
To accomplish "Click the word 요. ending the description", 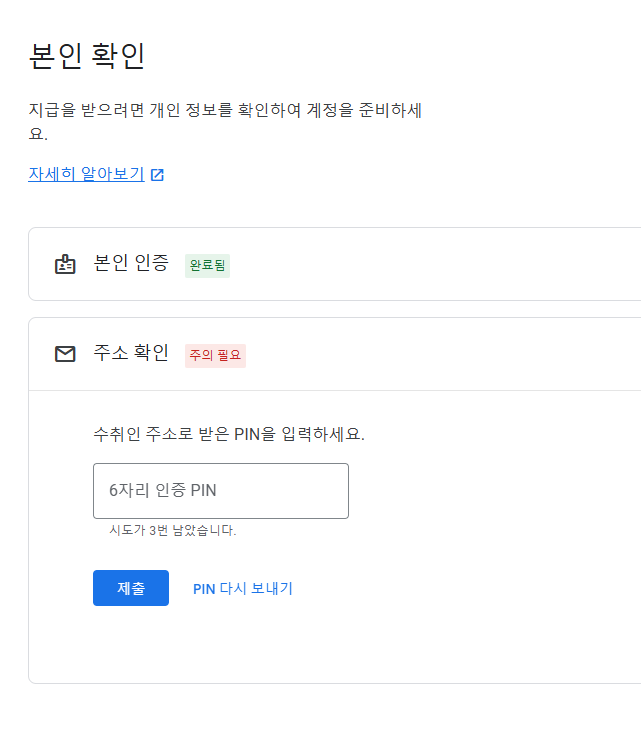I will pos(38,134).
